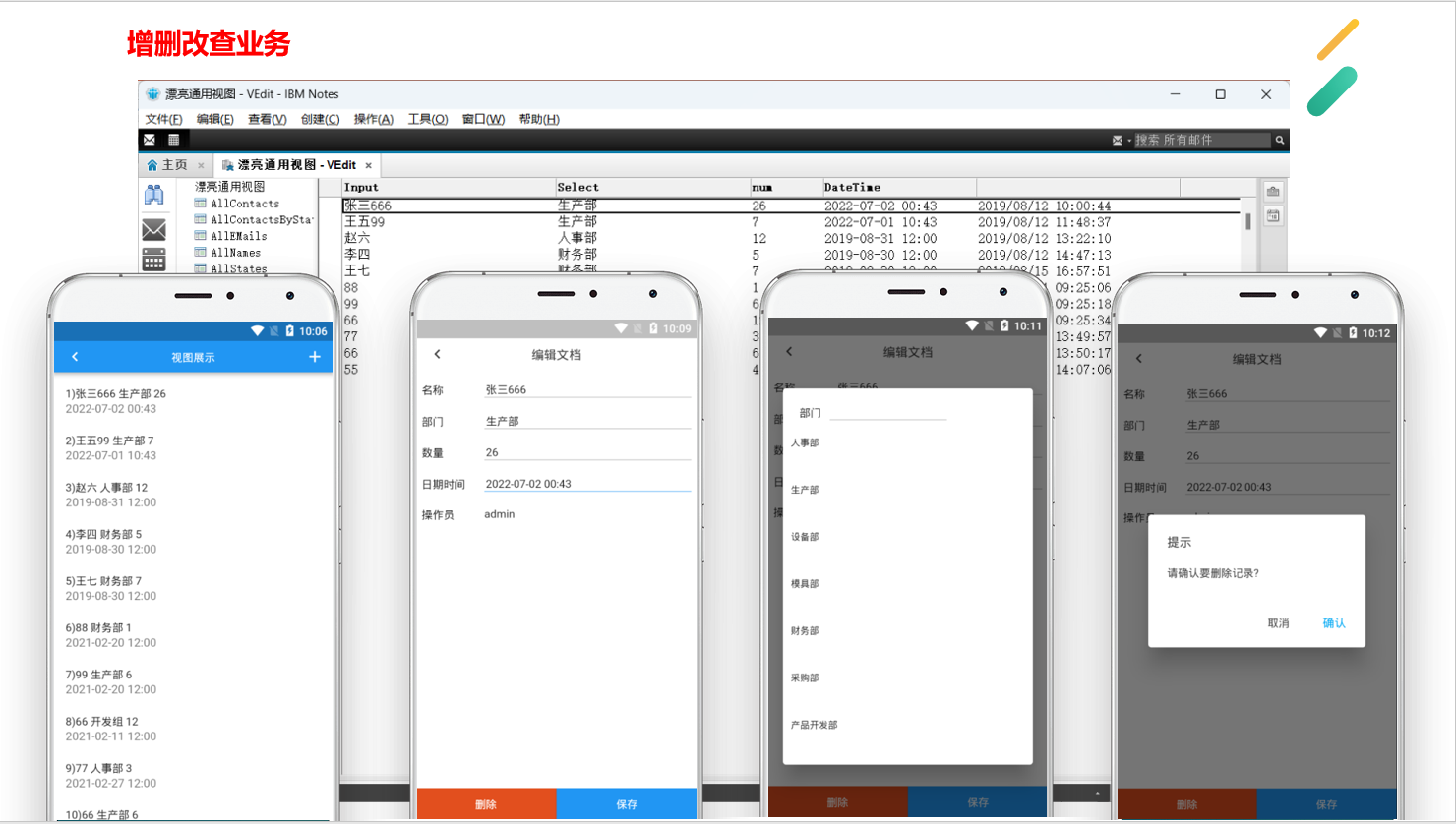The width and height of the screenshot is (1456, 824).
Task: Open the address book icon in Notes sidebar
Action: pos(154,195)
